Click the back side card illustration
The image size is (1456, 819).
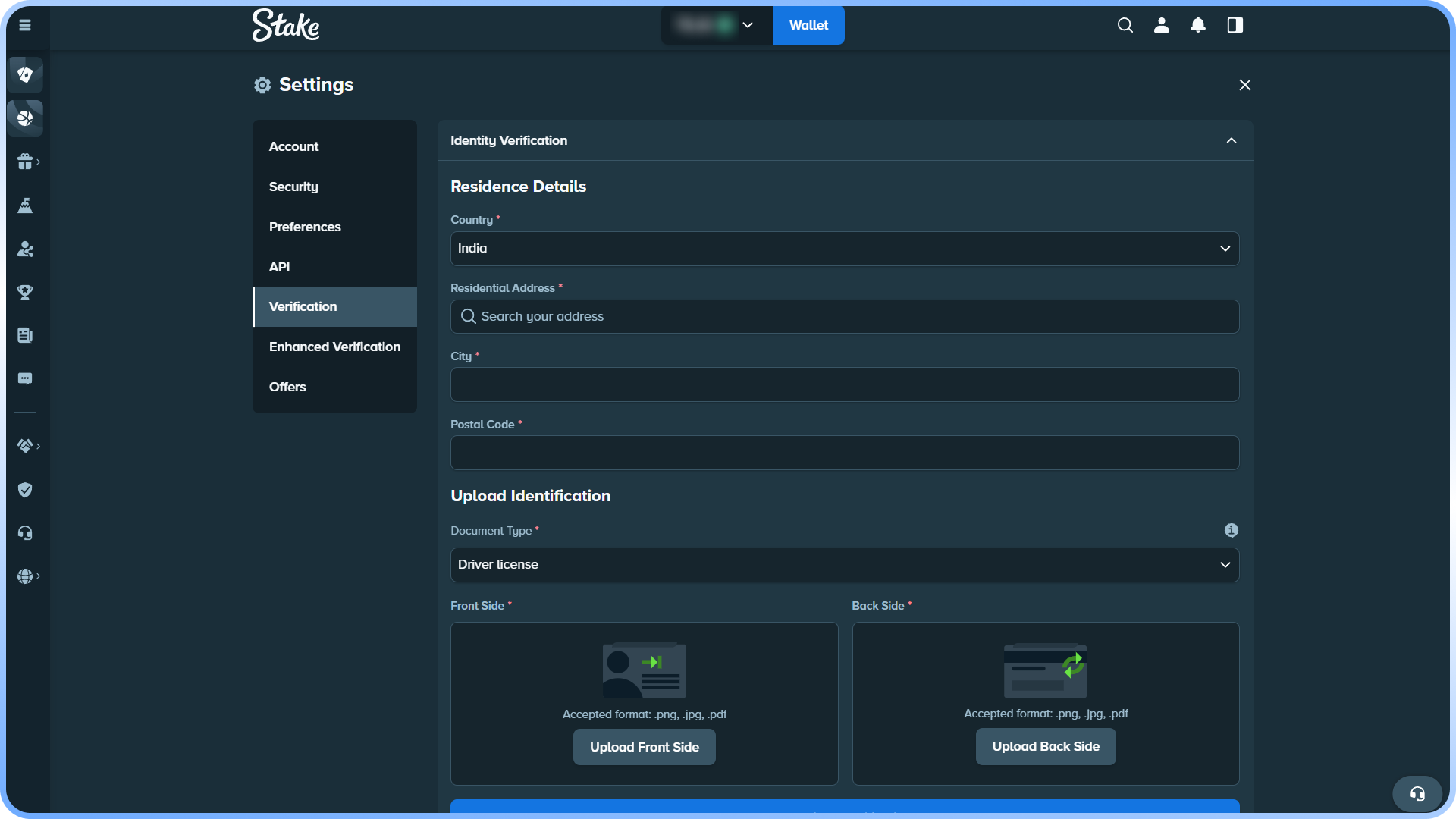[1046, 670]
